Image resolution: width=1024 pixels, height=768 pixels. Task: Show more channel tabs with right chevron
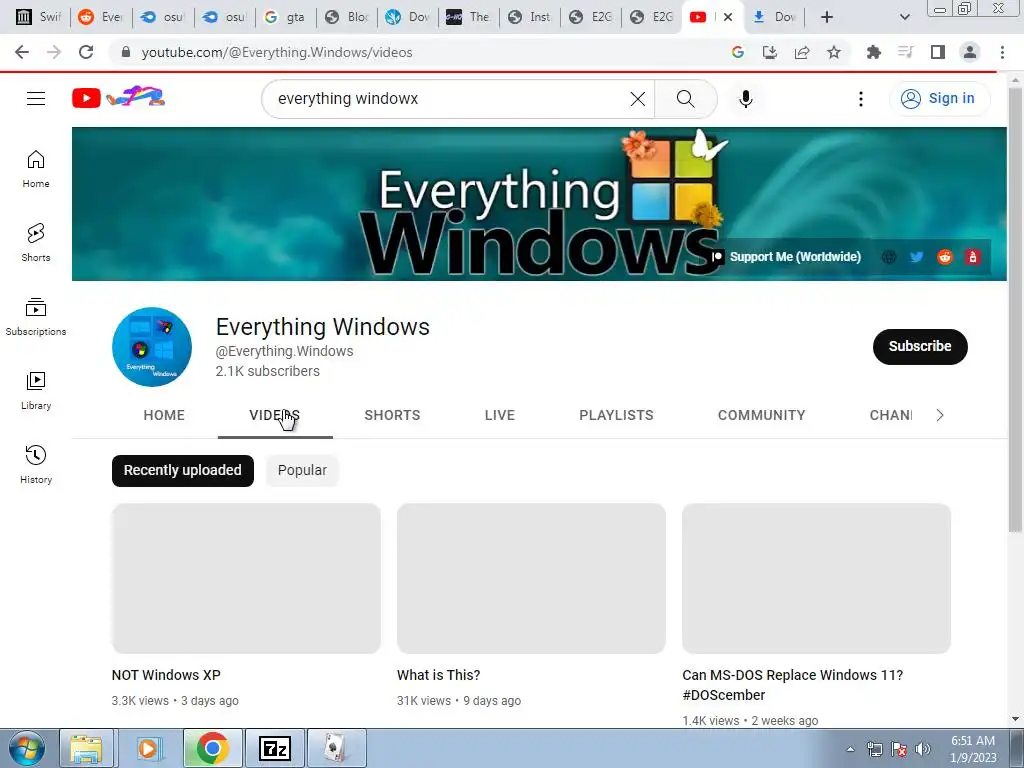click(939, 415)
